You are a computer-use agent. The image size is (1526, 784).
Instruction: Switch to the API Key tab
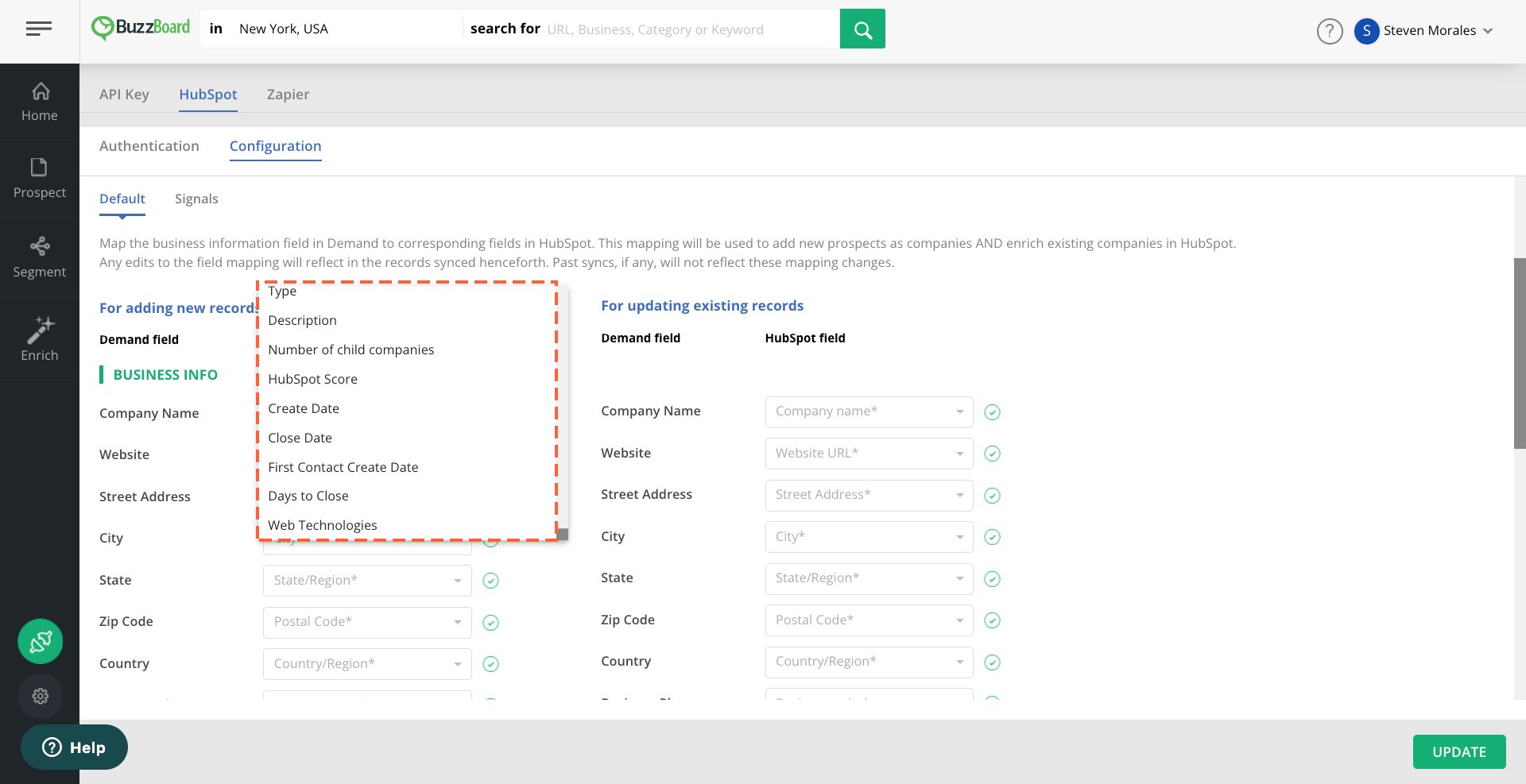click(x=124, y=95)
